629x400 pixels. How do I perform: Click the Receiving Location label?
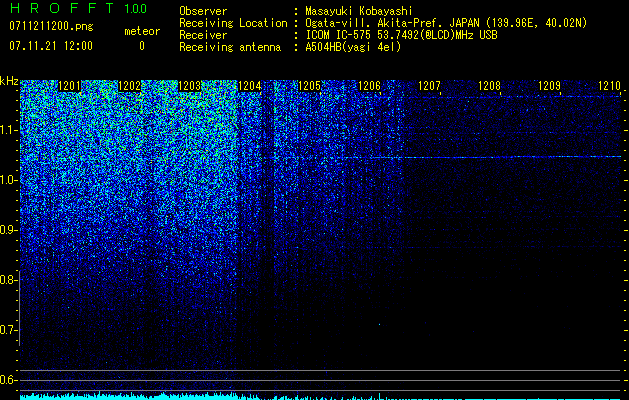click(x=233, y=23)
